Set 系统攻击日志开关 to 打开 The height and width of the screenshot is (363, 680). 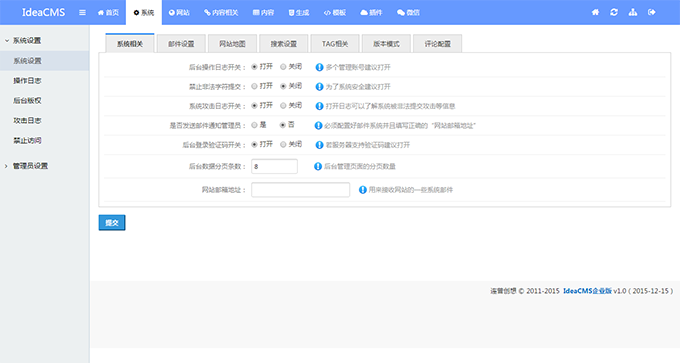pyautogui.click(x=255, y=105)
